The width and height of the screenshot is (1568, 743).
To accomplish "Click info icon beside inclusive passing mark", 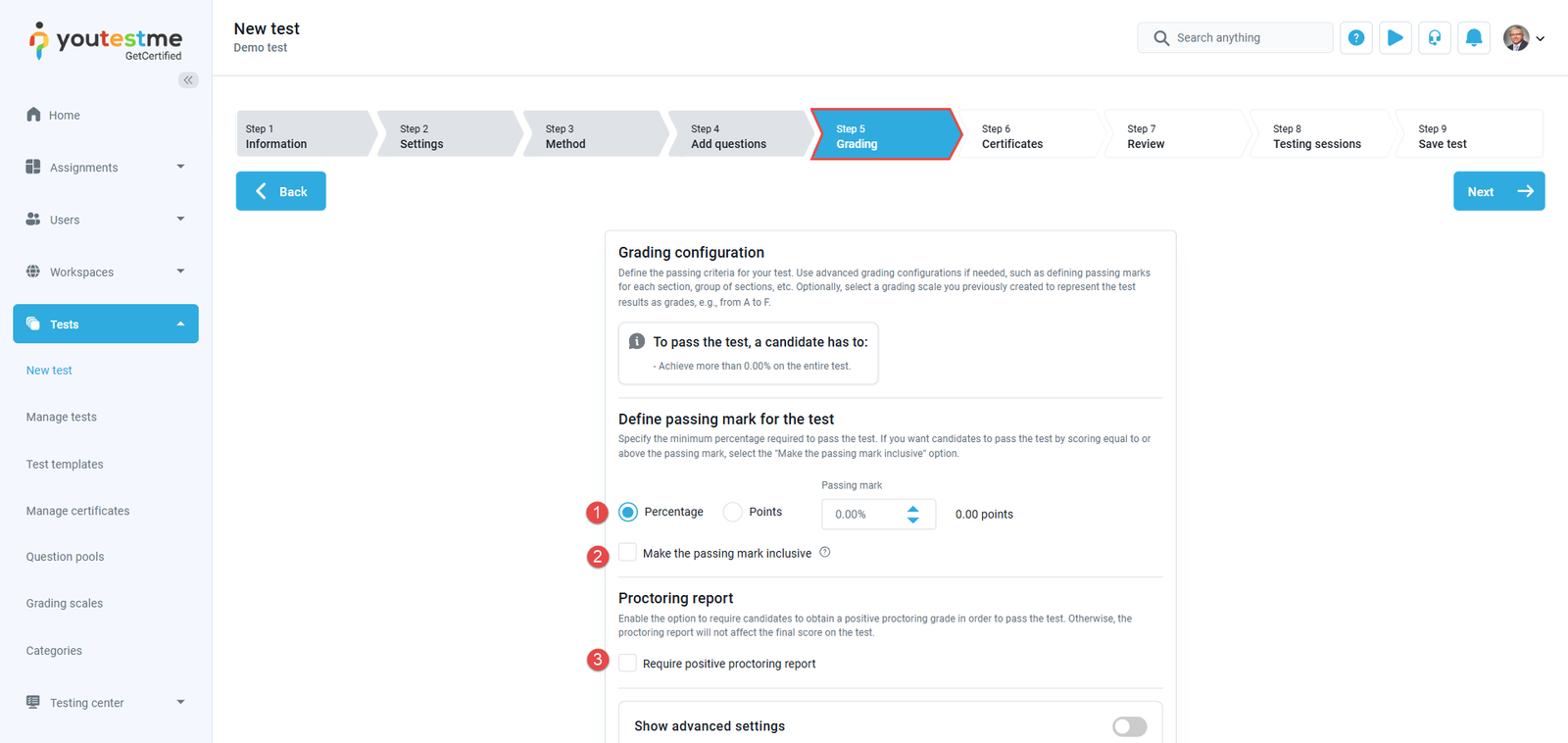I will pos(825,553).
